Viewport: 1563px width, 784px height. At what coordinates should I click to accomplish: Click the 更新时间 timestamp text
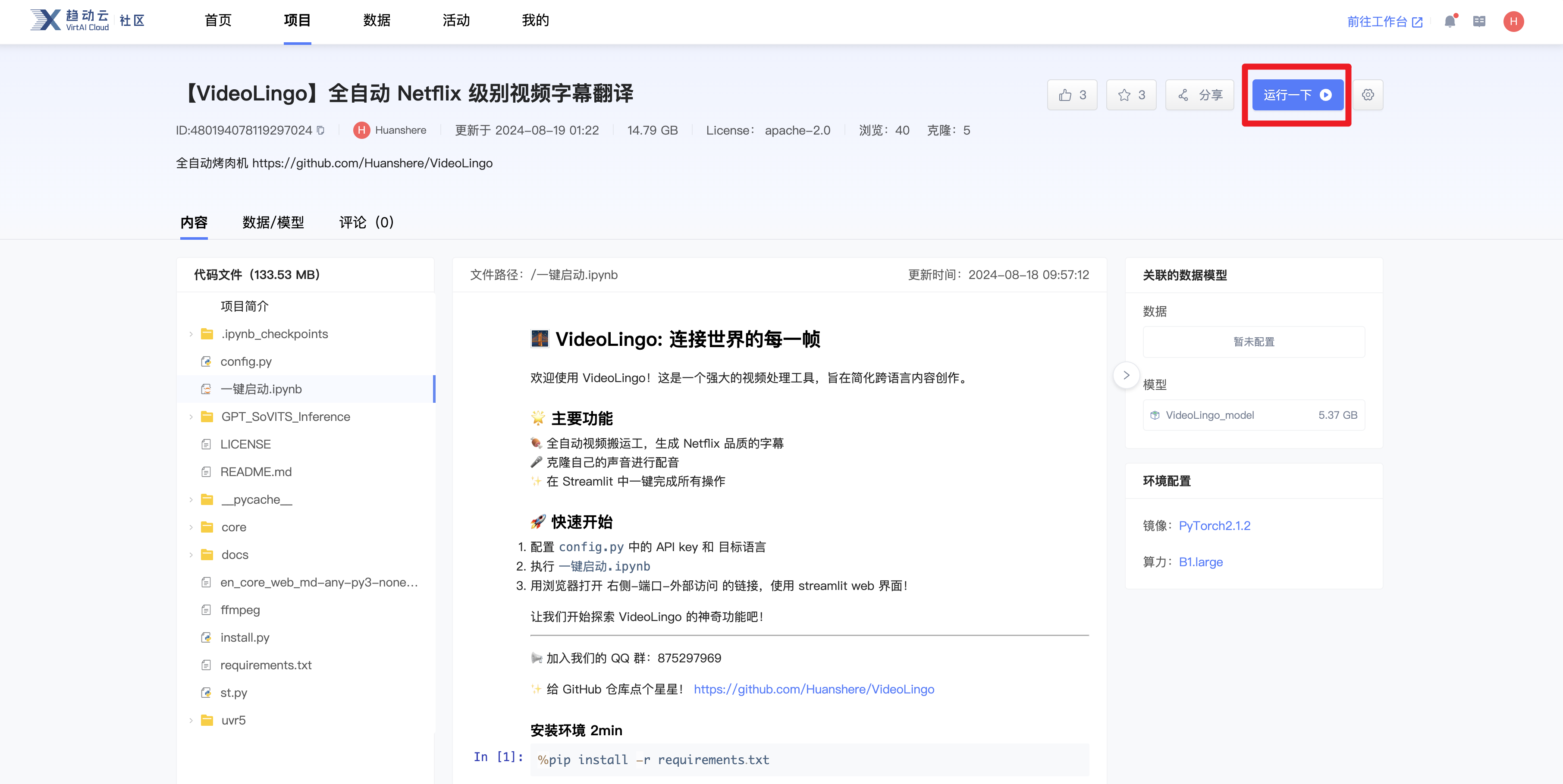click(998, 275)
